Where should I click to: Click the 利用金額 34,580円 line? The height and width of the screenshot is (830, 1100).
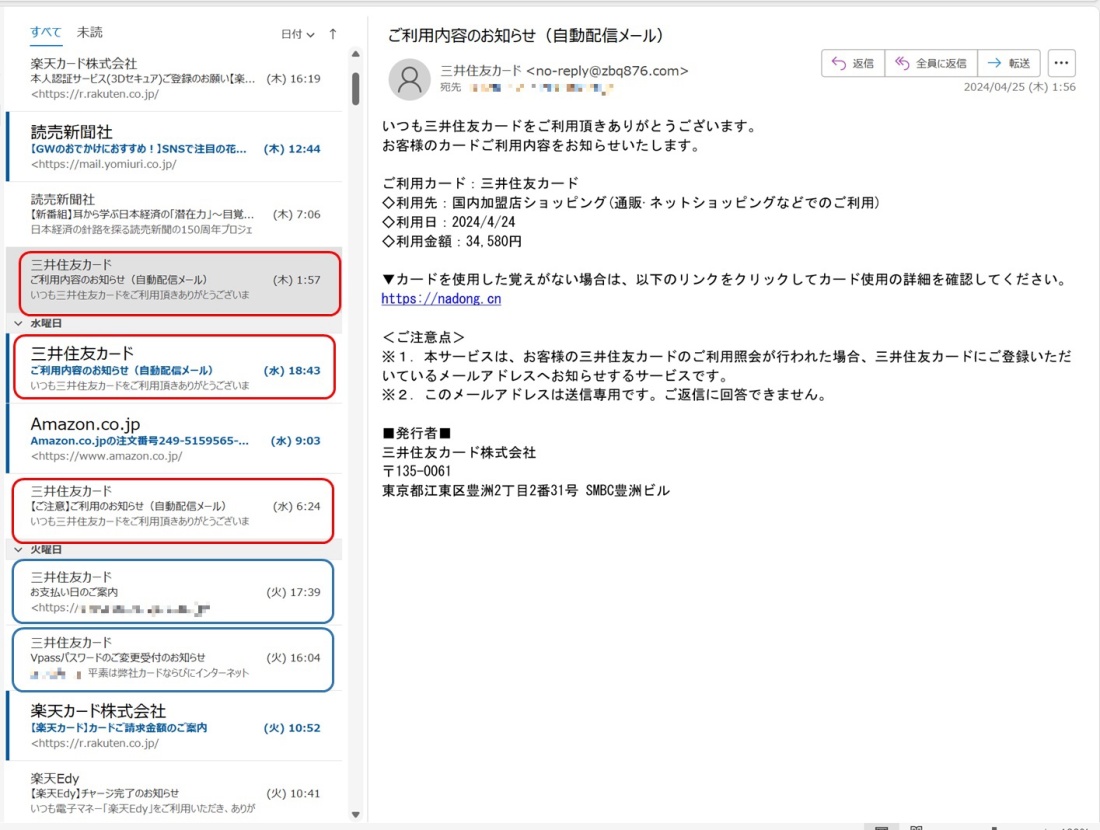(452, 241)
